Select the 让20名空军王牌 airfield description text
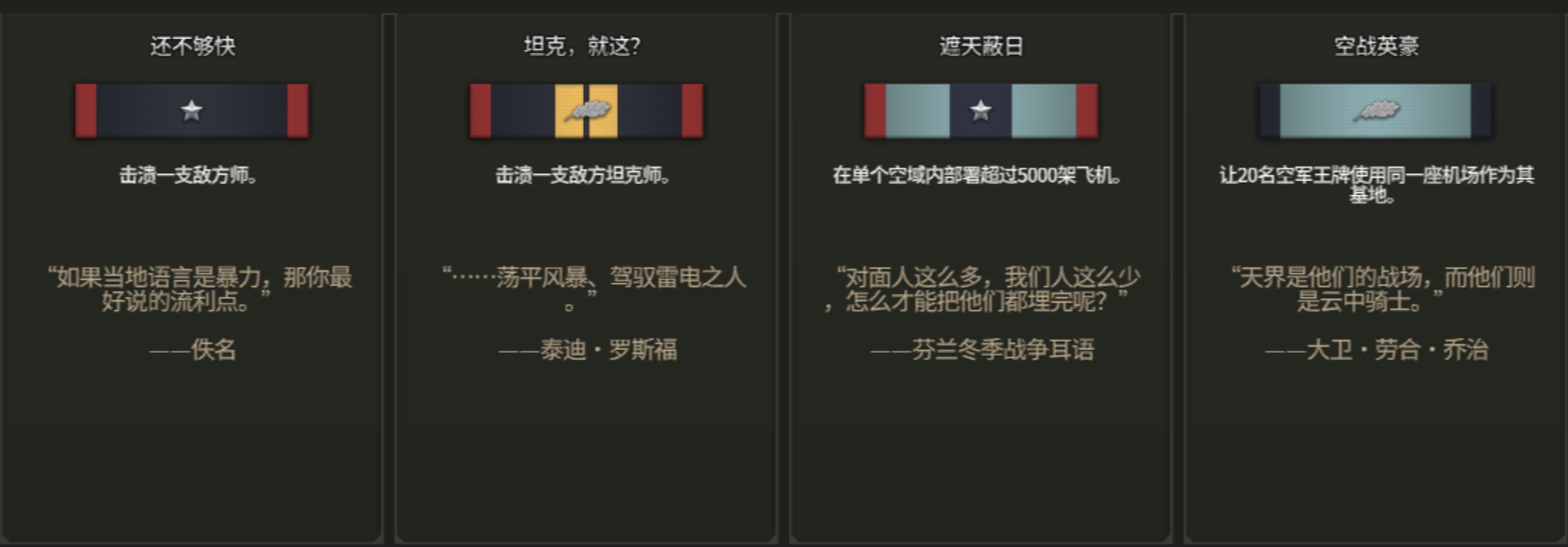The image size is (1568, 547). pos(1376,185)
